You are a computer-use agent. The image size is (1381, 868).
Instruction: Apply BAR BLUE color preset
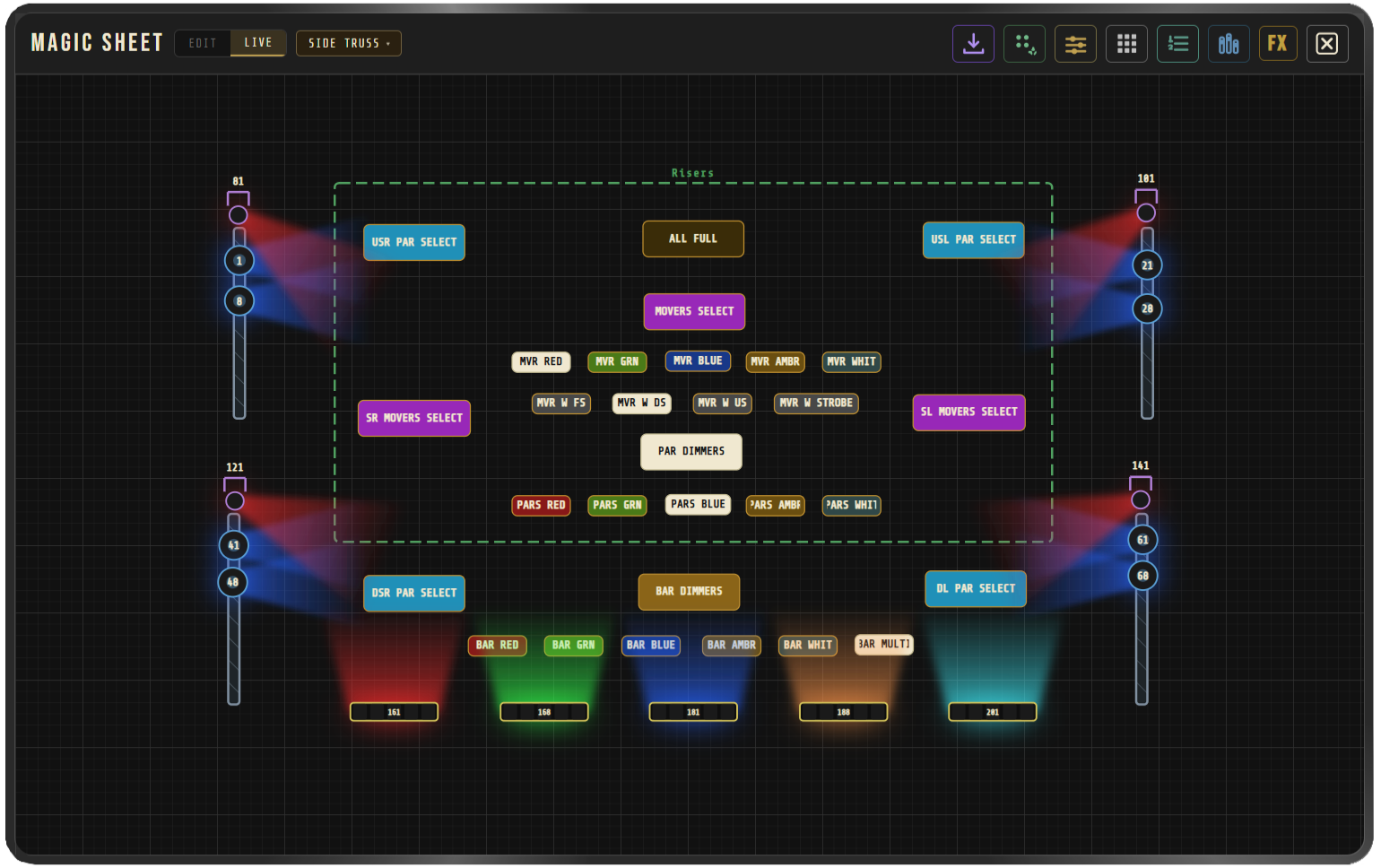(651, 645)
